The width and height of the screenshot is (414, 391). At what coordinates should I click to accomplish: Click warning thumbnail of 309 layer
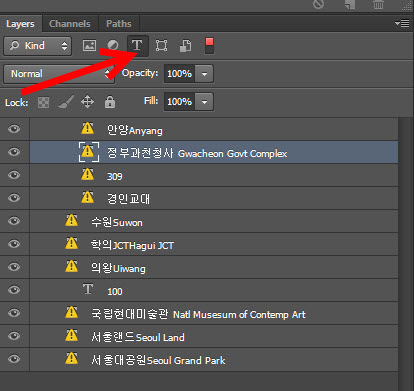[x=88, y=174]
